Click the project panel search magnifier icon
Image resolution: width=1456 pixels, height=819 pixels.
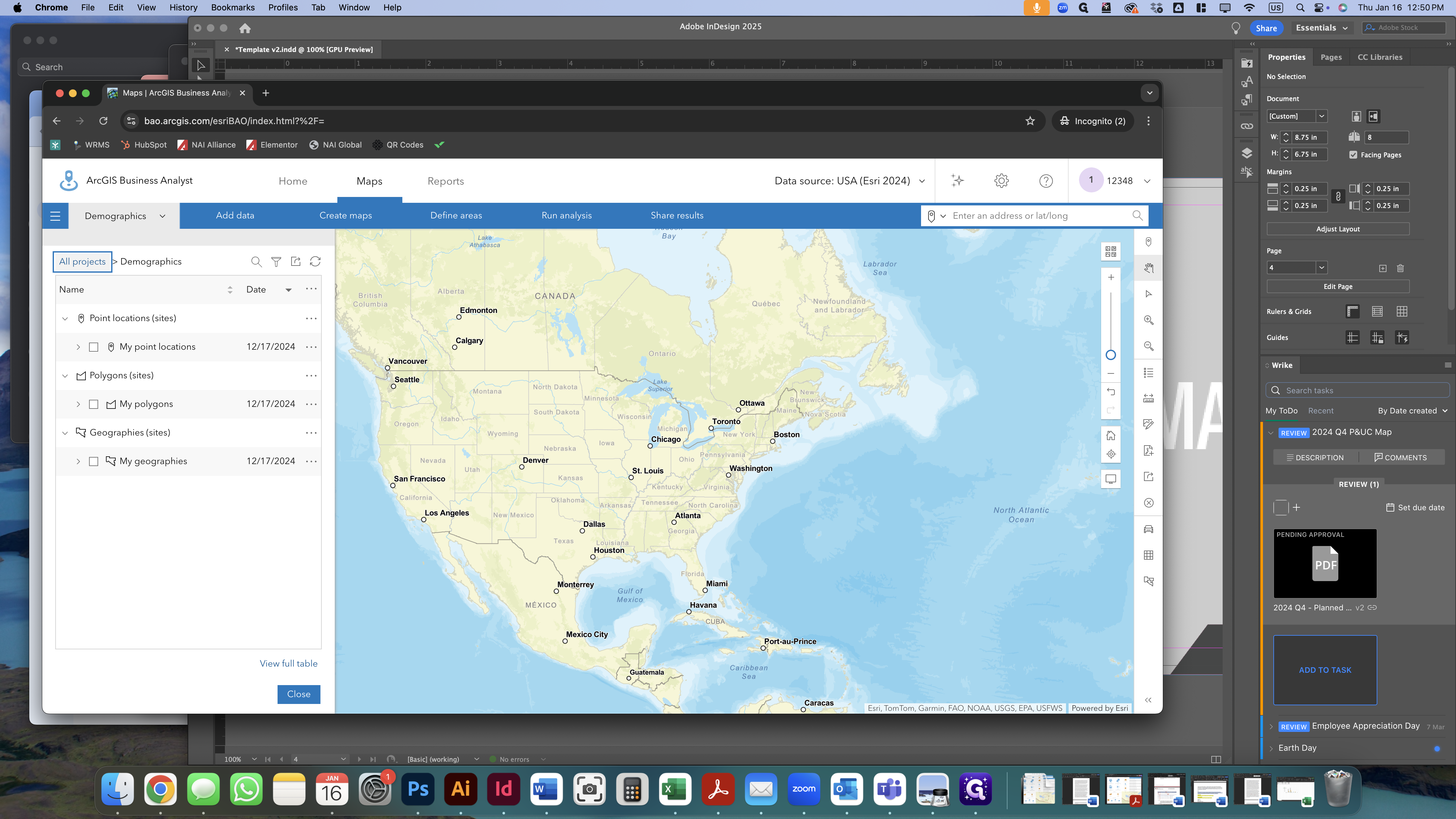[x=256, y=262]
